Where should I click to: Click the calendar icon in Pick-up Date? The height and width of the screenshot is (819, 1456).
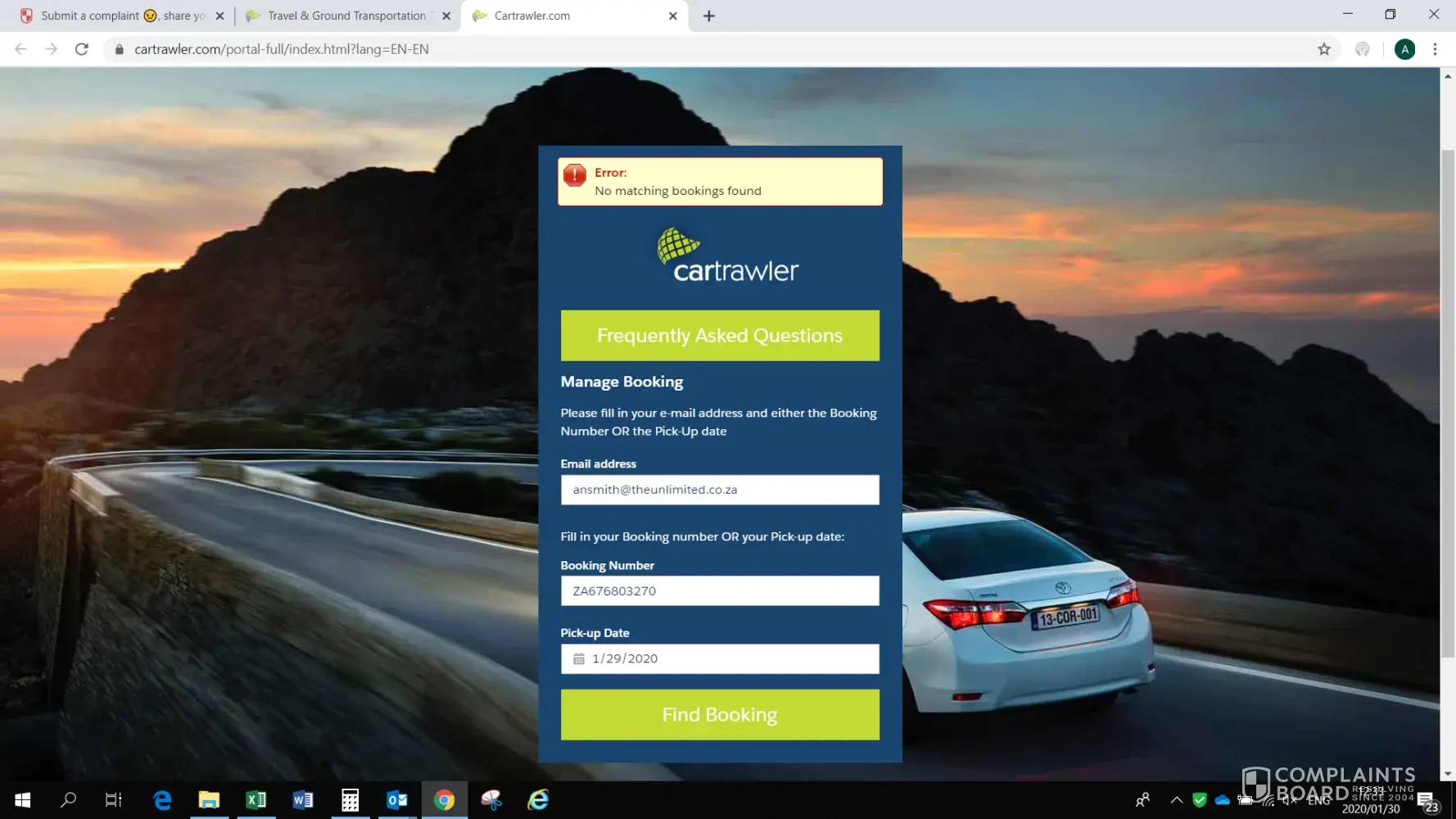tap(579, 658)
